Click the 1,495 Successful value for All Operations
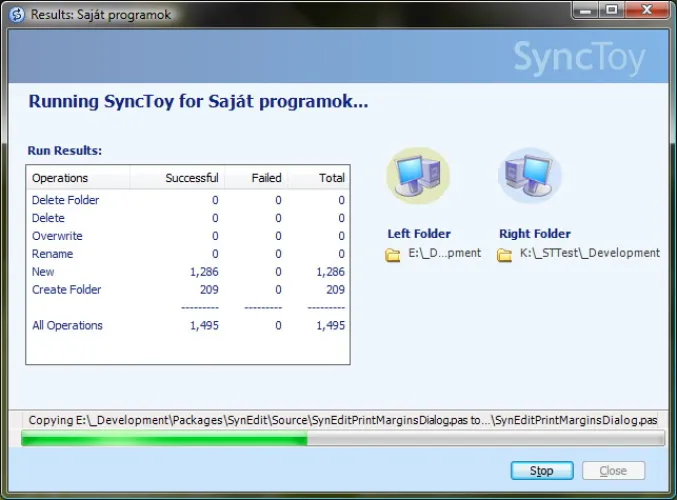Screen dimensions: 677x500 (204, 325)
